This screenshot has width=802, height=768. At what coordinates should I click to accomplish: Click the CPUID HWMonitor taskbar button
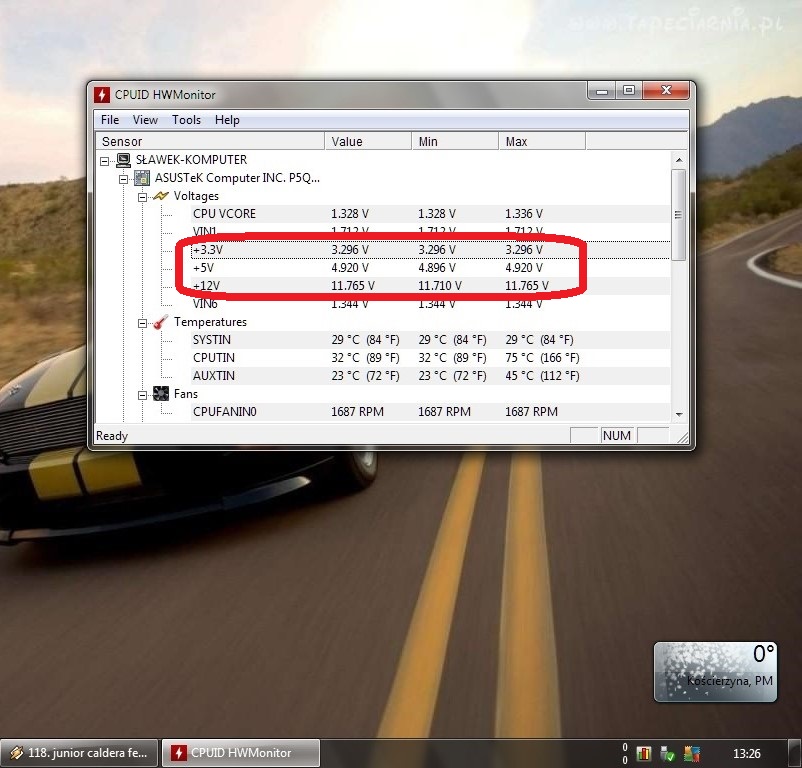[x=241, y=753]
